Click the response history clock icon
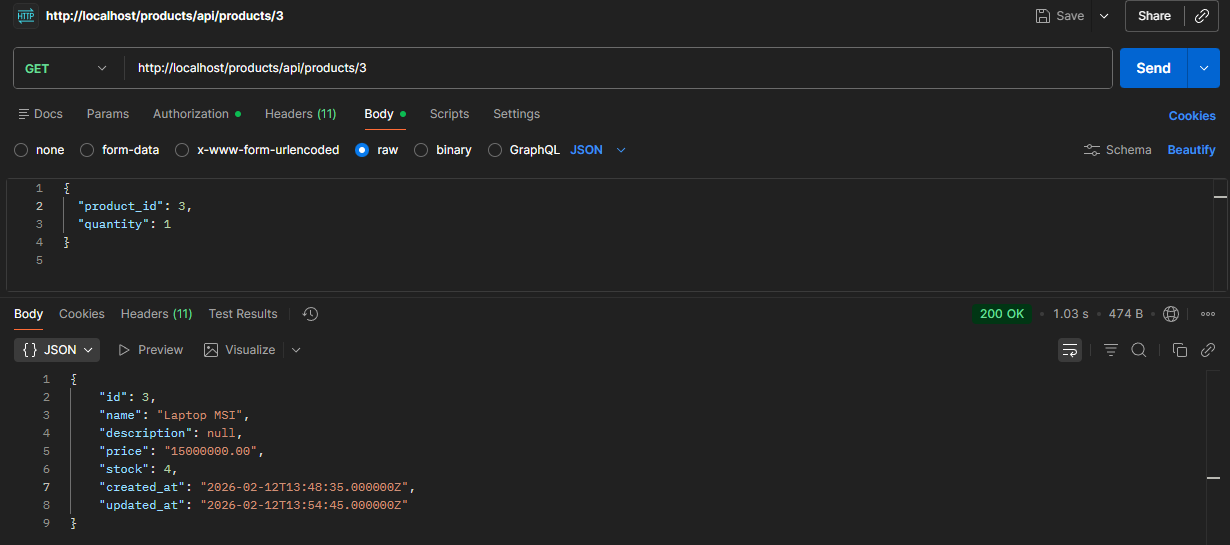This screenshot has height=545, width=1230. 311,314
